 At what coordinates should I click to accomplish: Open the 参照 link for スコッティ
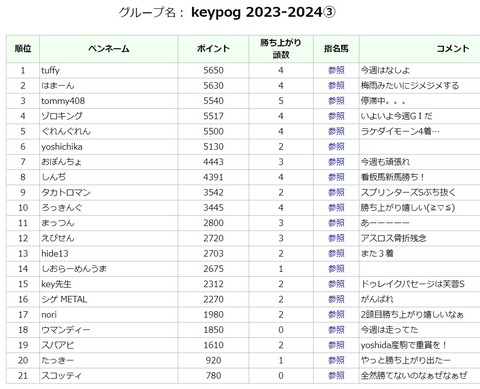coord(336,376)
